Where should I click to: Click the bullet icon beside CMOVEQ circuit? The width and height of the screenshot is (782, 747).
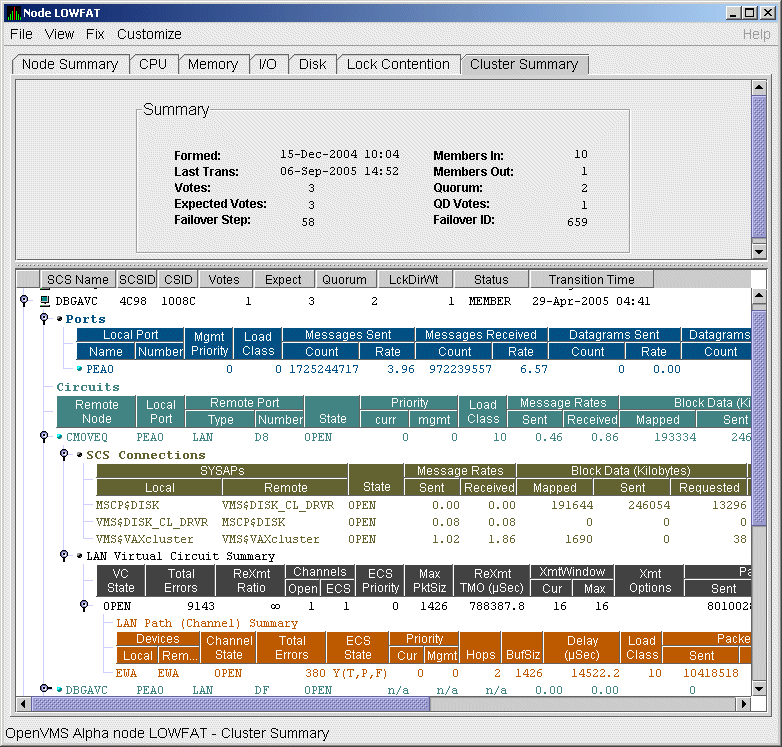[60, 437]
